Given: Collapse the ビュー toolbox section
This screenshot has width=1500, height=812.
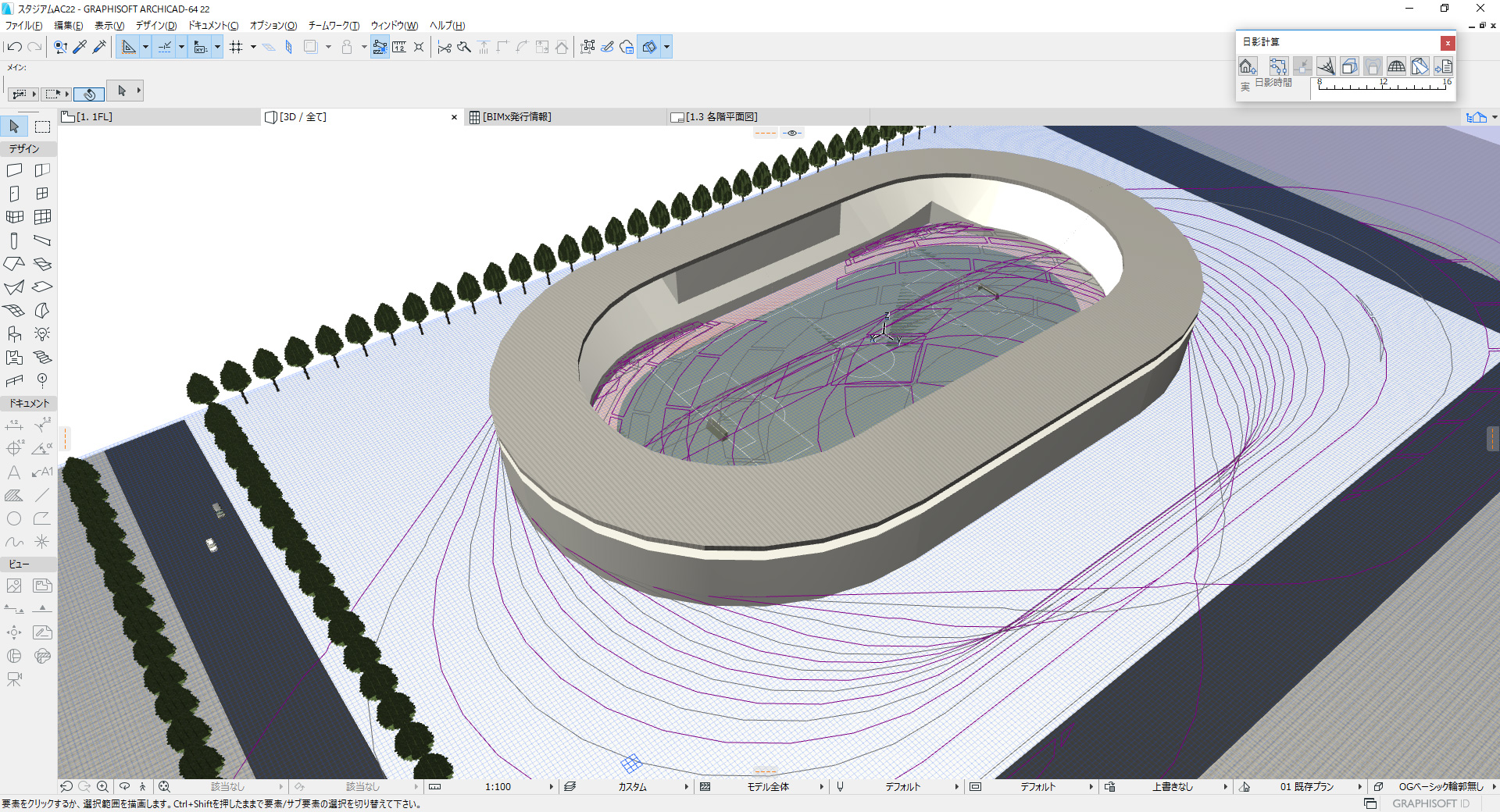Looking at the screenshot, I should [x=29, y=564].
